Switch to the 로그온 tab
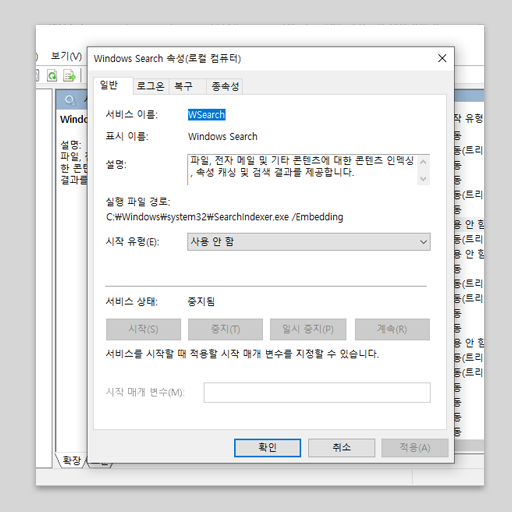The height and width of the screenshot is (512, 512). [151, 87]
